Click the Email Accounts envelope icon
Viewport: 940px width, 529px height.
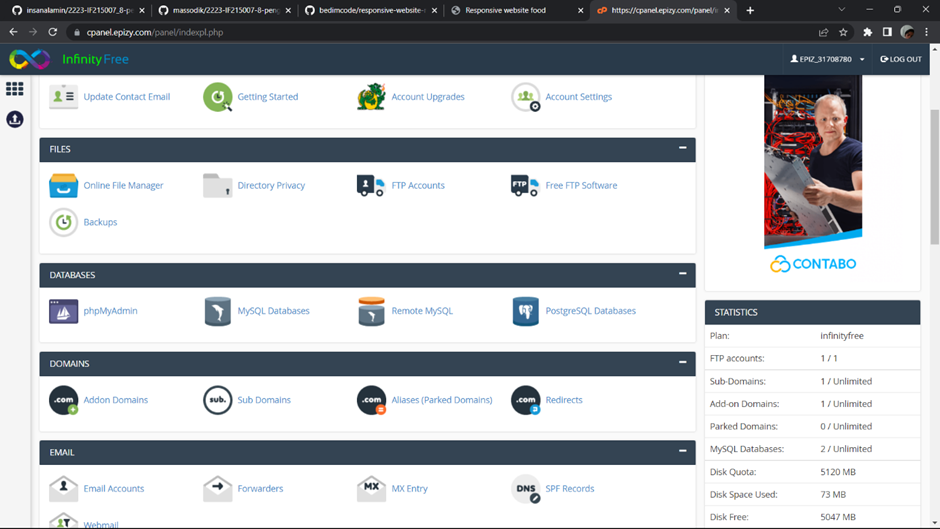tap(64, 488)
